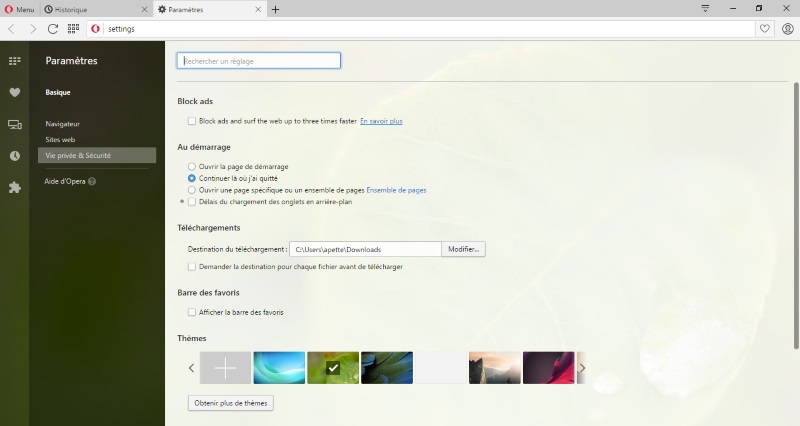Image resolution: width=800 pixels, height=426 pixels.
Task: Close the Paramètres tab
Action: [x=258, y=9]
